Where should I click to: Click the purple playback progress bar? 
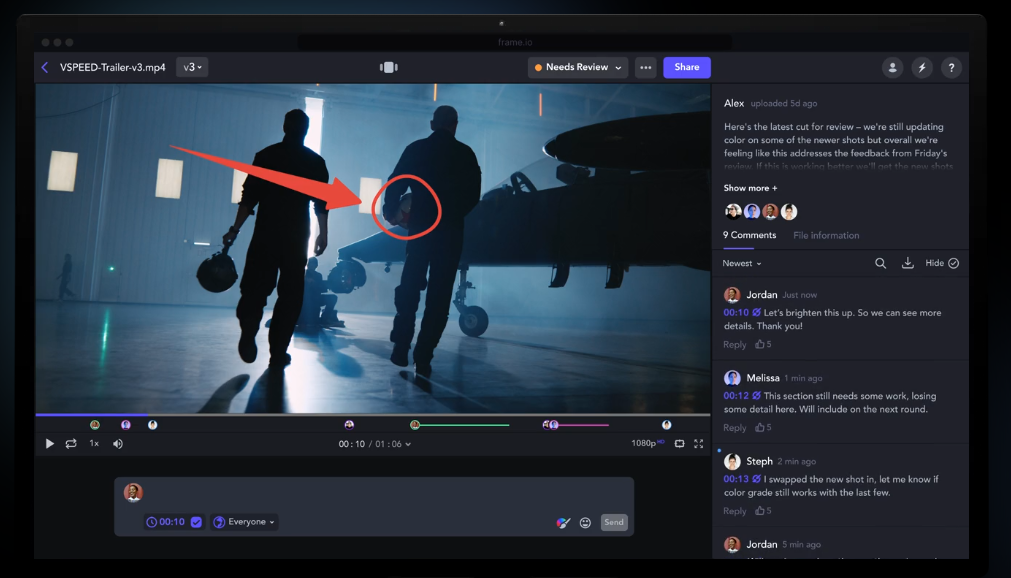click(x=92, y=414)
